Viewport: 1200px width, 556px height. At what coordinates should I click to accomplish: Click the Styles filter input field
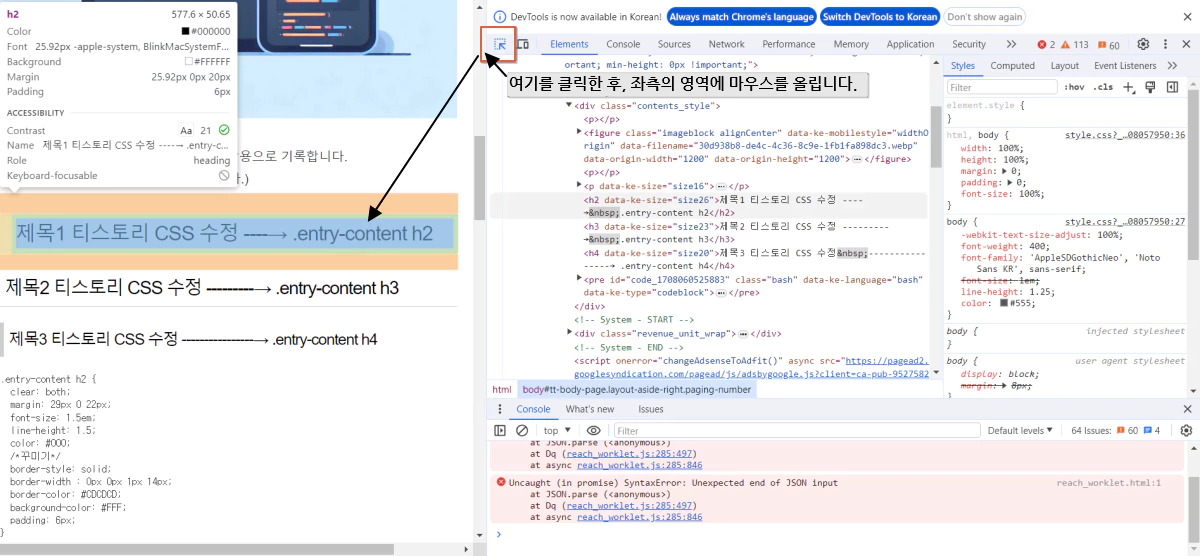coord(1000,87)
